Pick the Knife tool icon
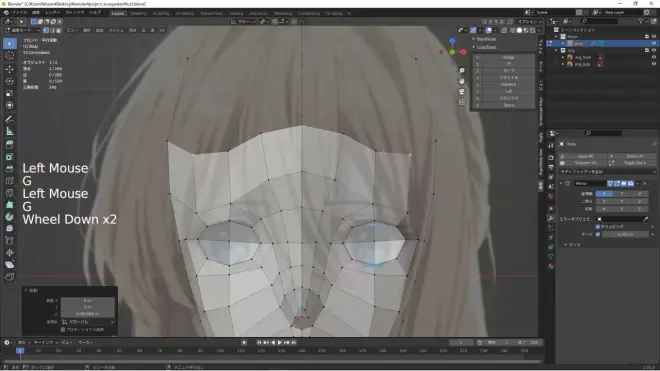This screenshot has height=371, width=660. click(10, 192)
